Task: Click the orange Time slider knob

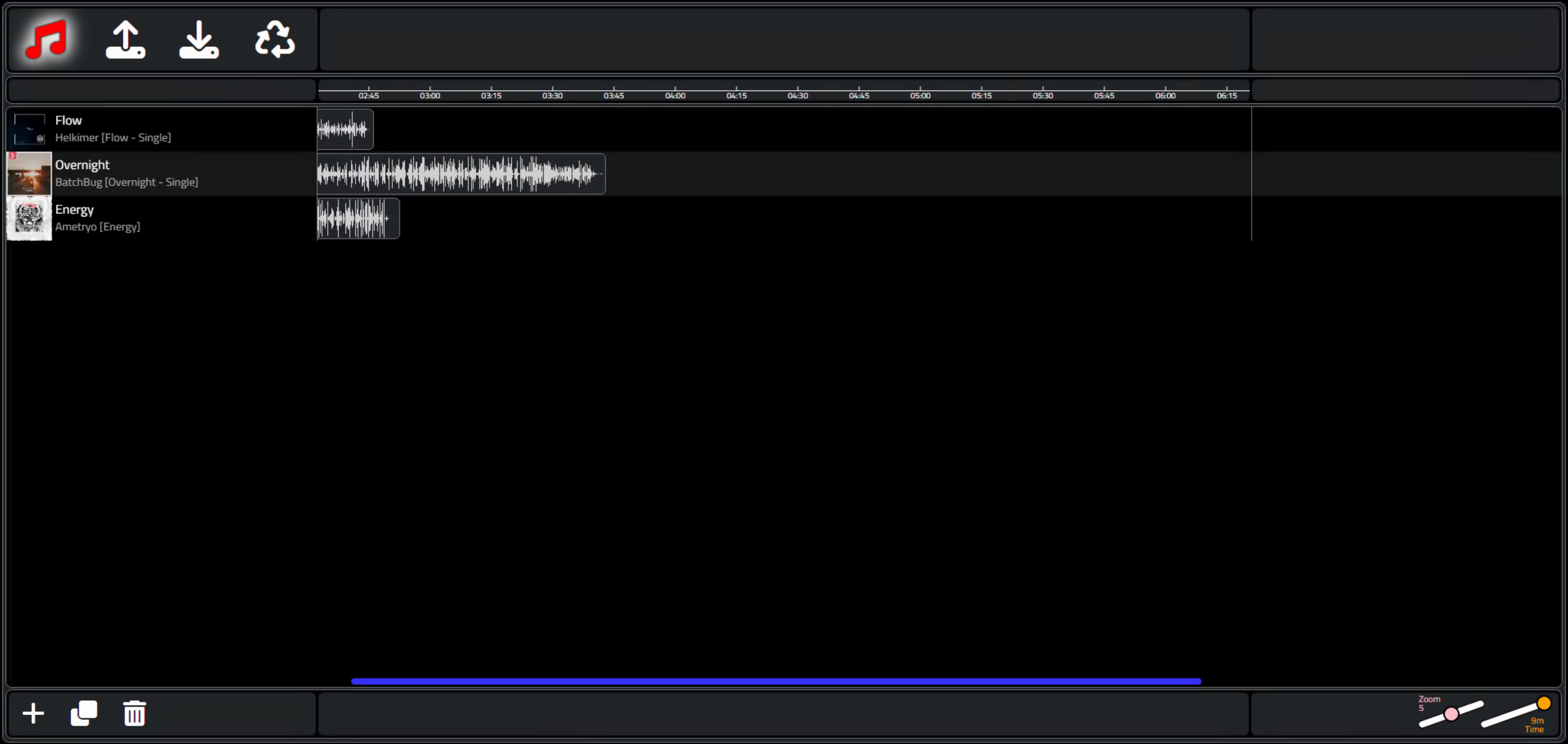Action: [1543, 703]
